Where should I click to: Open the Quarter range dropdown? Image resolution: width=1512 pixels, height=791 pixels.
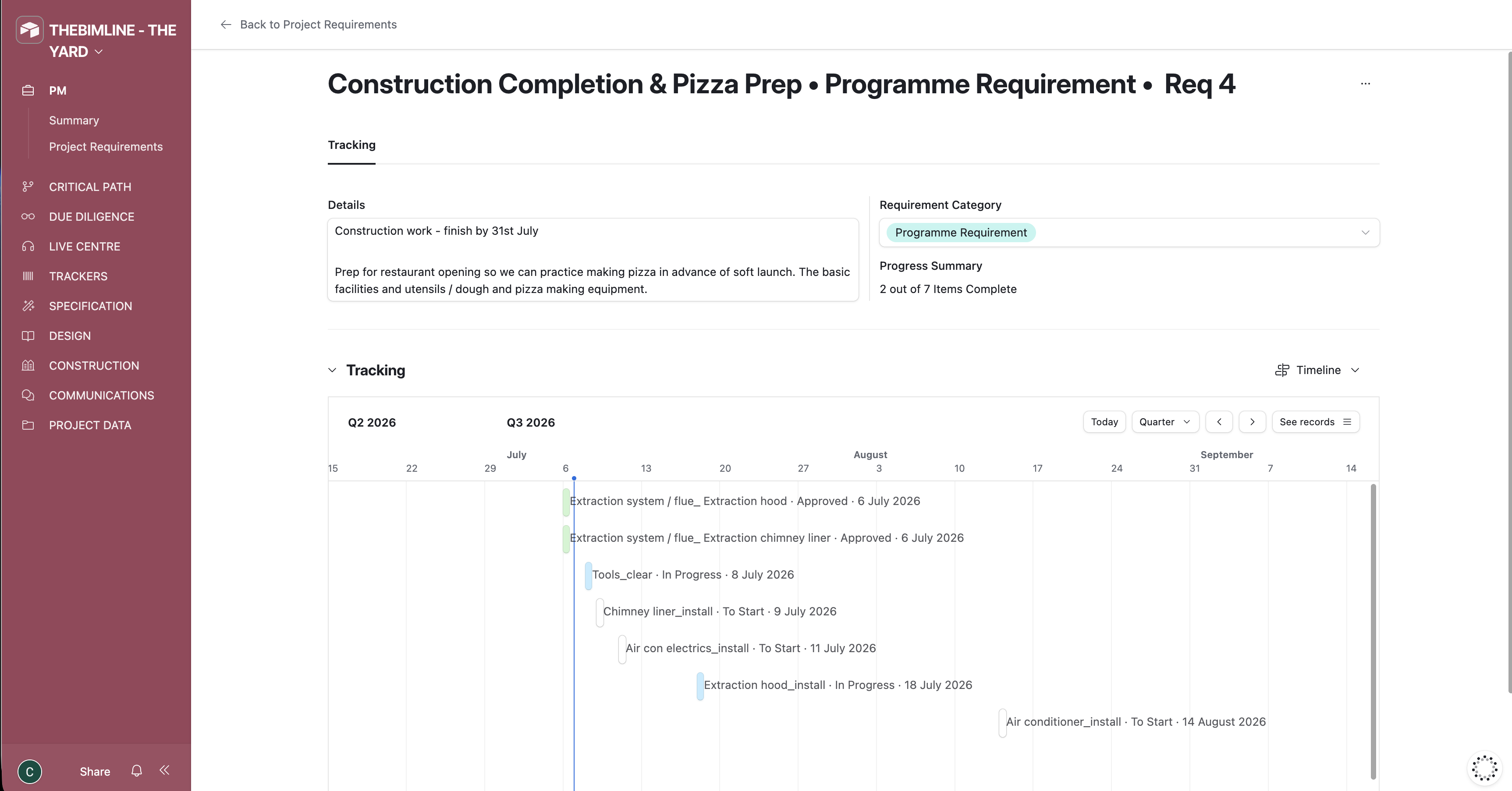pyautogui.click(x=1164, y=422)
